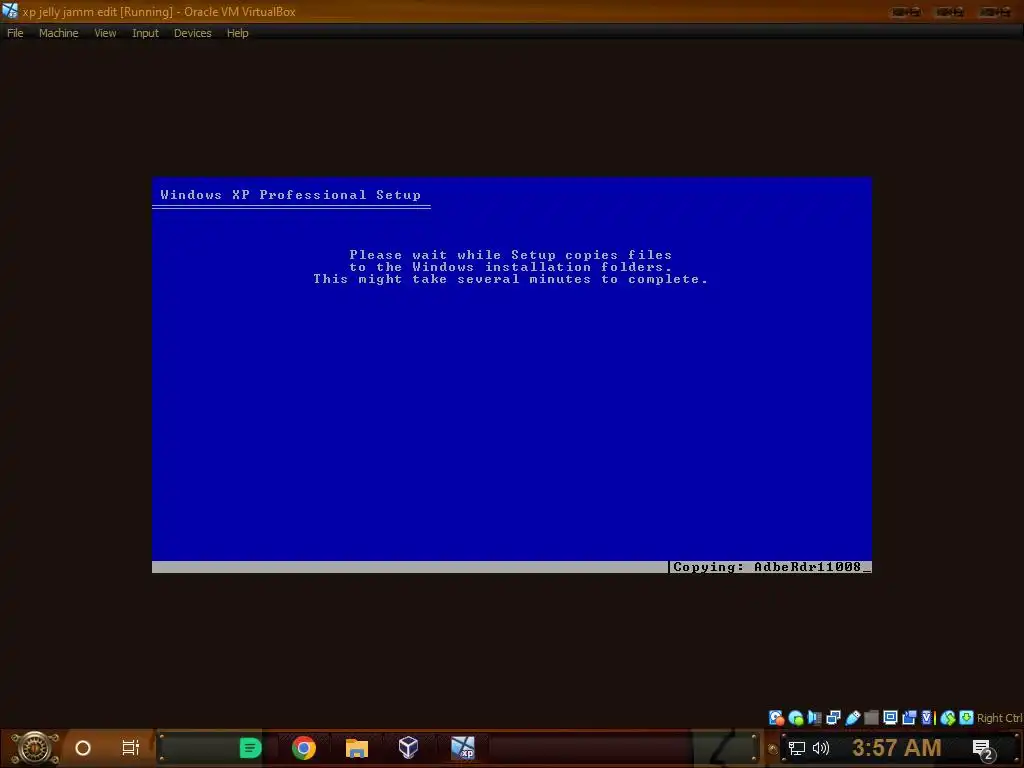Click the VirtualBox window title bar icon
This screenshot has height=768, width=1024.
tap(10, 11)
